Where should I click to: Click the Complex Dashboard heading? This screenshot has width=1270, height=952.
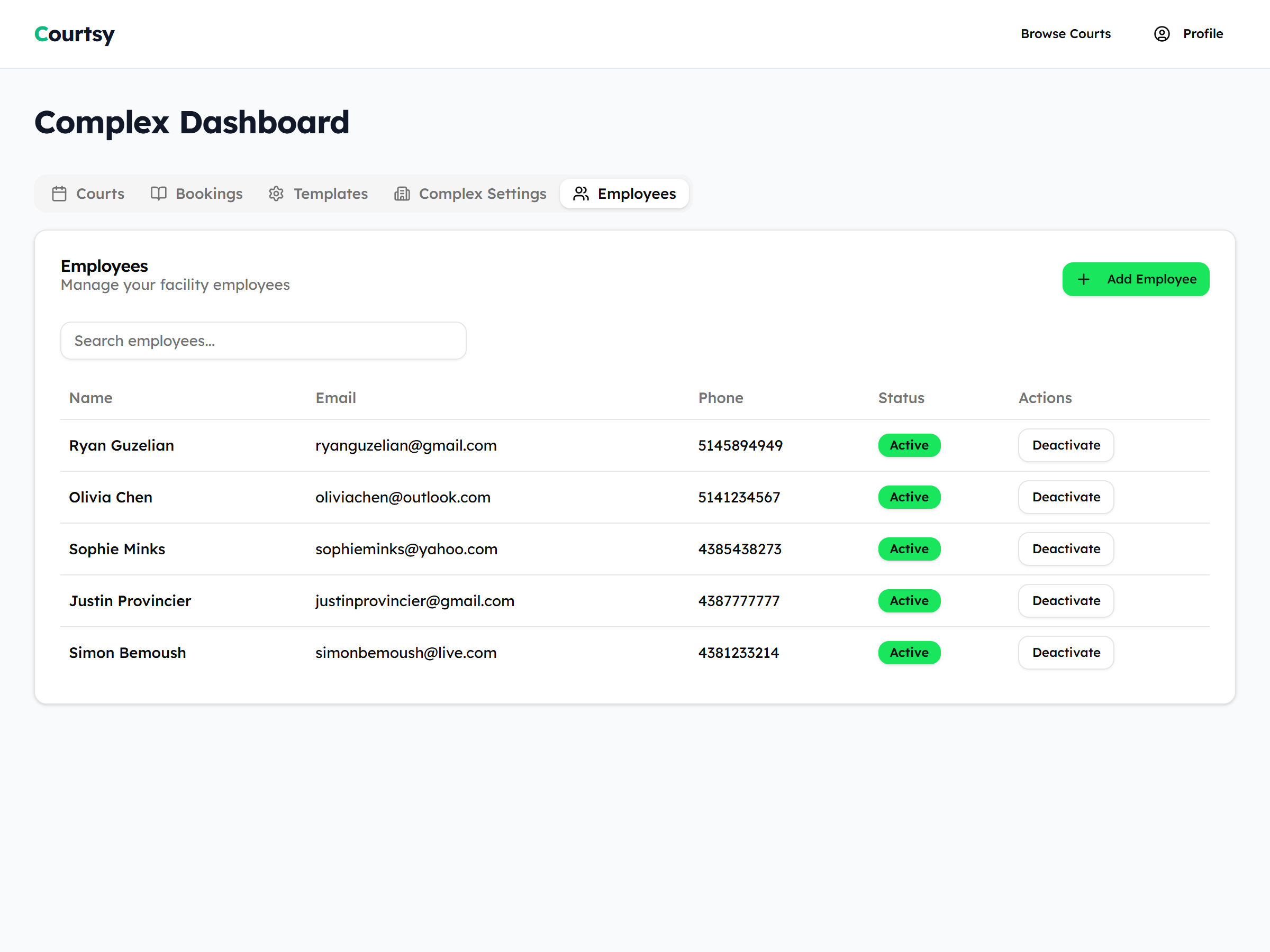pos(192,122)
